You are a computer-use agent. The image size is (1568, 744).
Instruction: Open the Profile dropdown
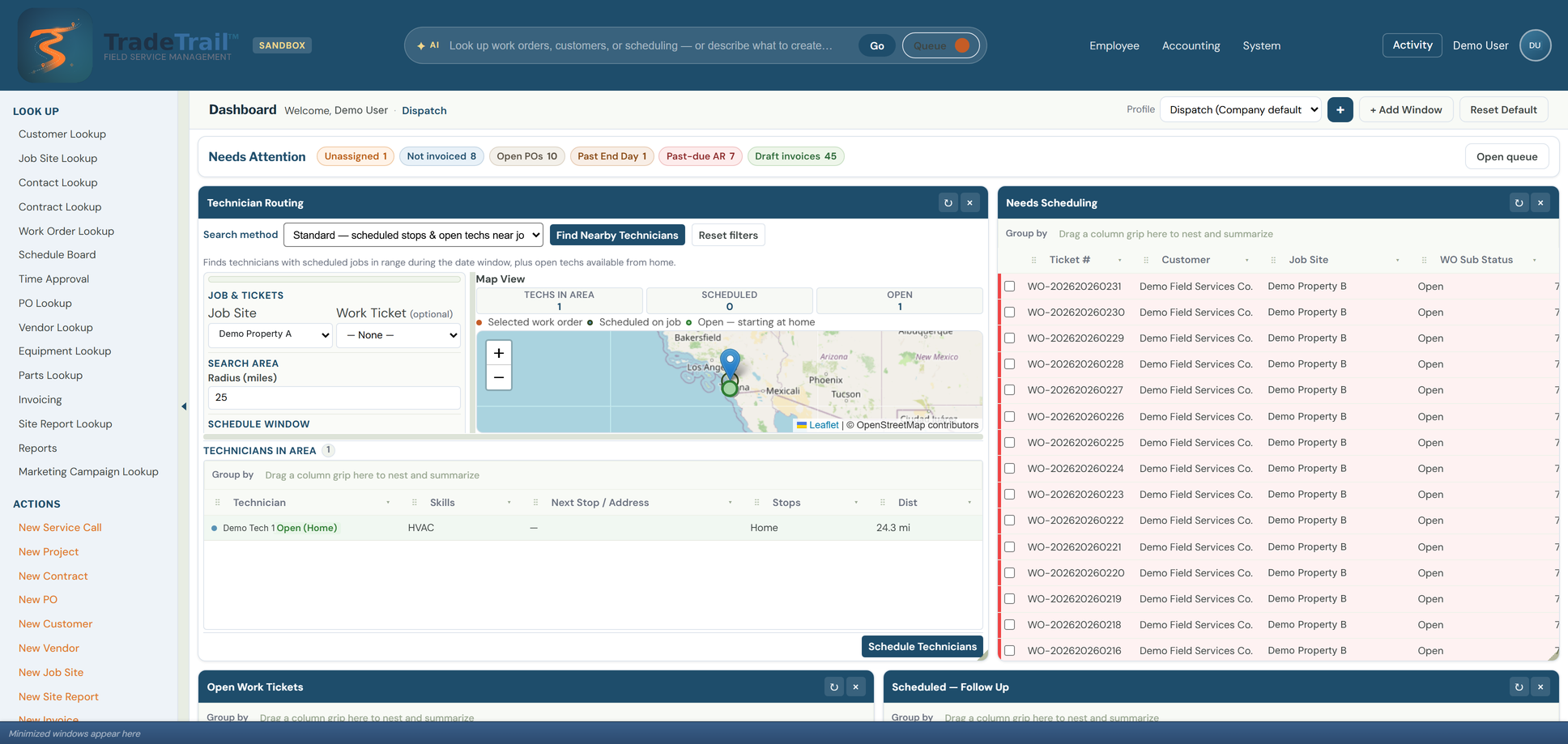click(1241, 110)
